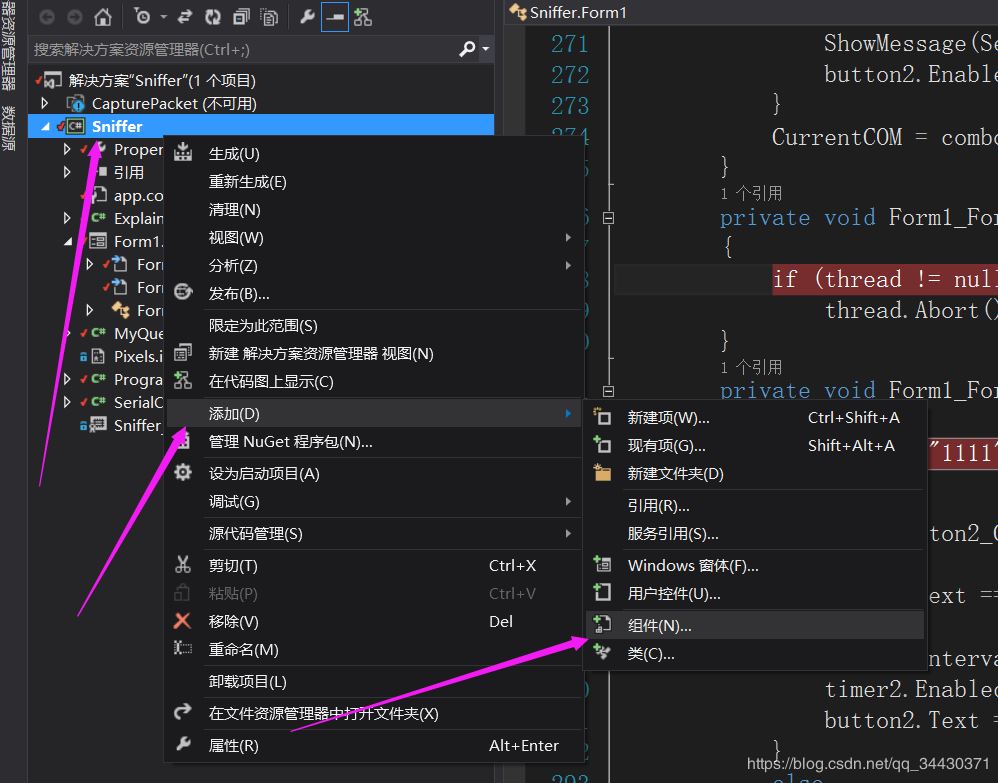Open the dropdown arrow beside the filter icon

tap(164, 17)
